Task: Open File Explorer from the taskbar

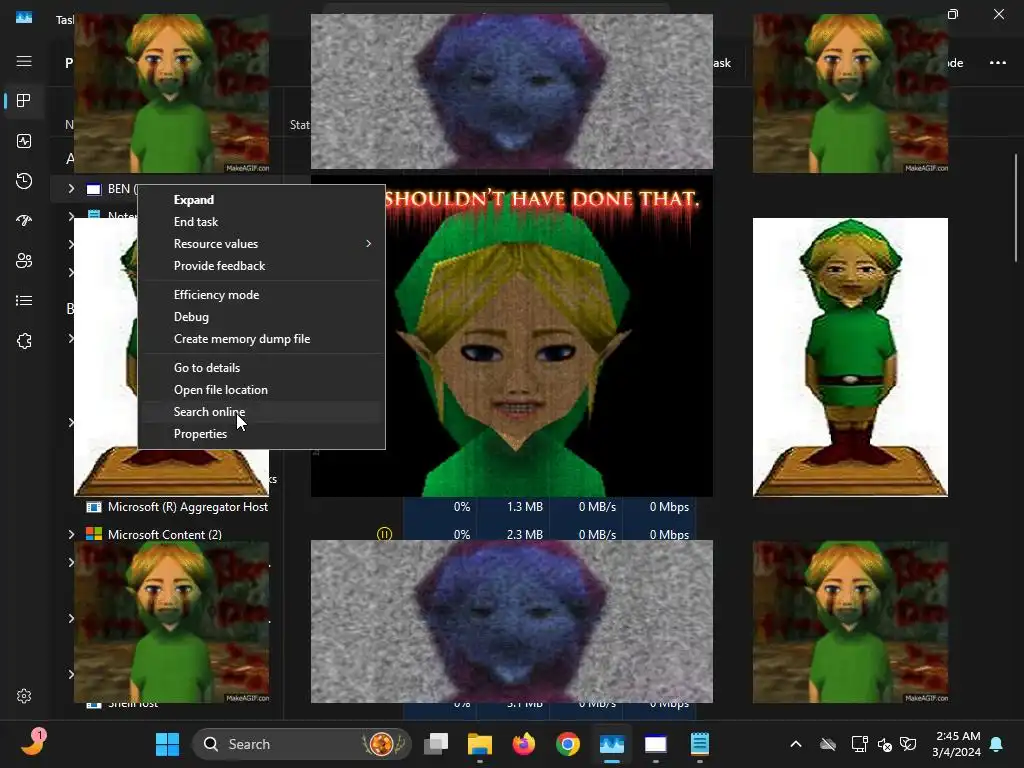Action: pos(480,744)
